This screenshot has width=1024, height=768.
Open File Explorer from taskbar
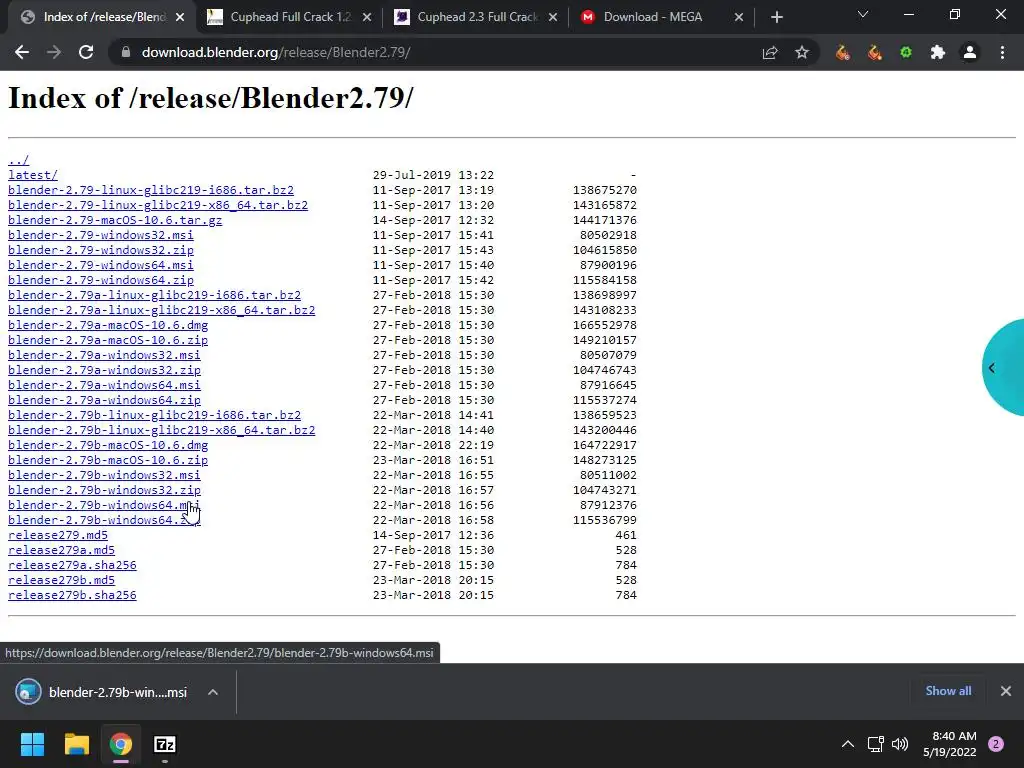pyautogui.click(x=76, y=744)
